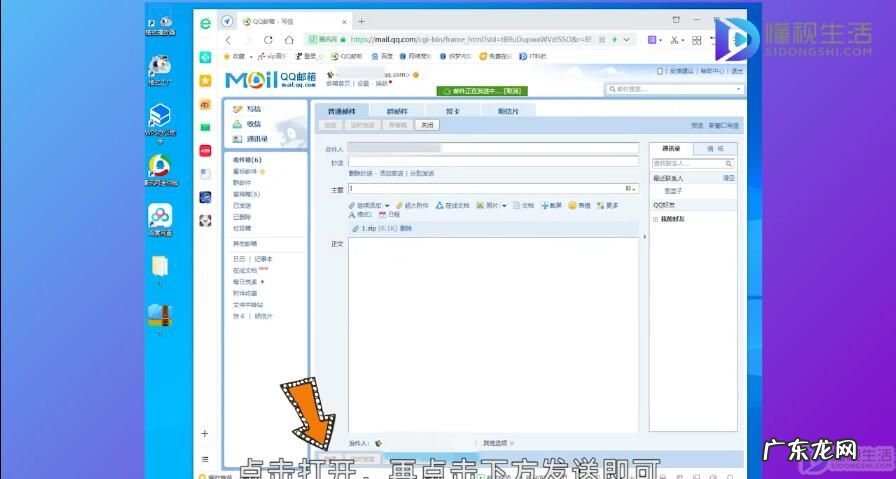Insert an 在线文档 online document
The height and width of the screenshot is (479, 896).
point(453,205)
